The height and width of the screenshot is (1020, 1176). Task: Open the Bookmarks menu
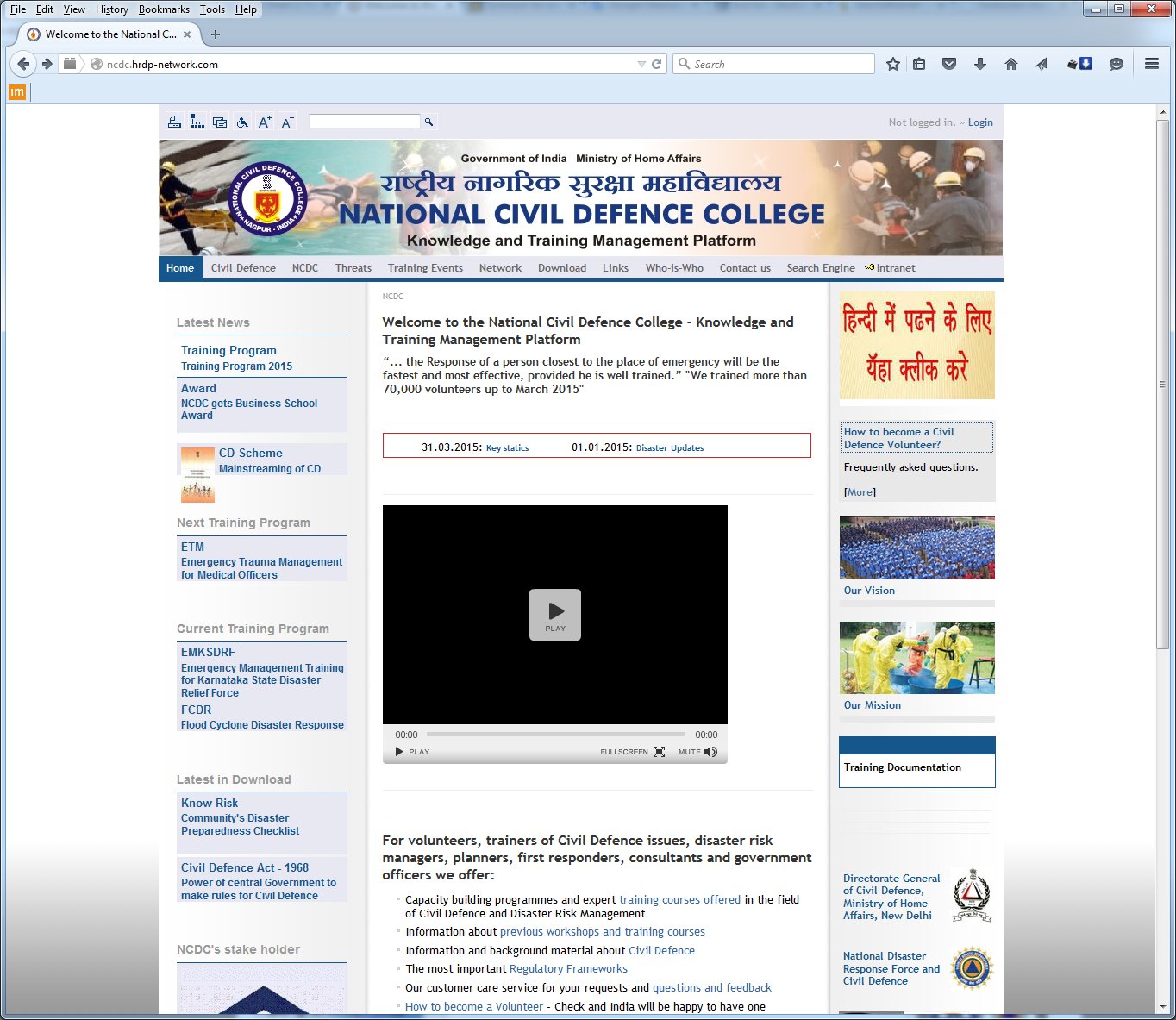(164, 9)
